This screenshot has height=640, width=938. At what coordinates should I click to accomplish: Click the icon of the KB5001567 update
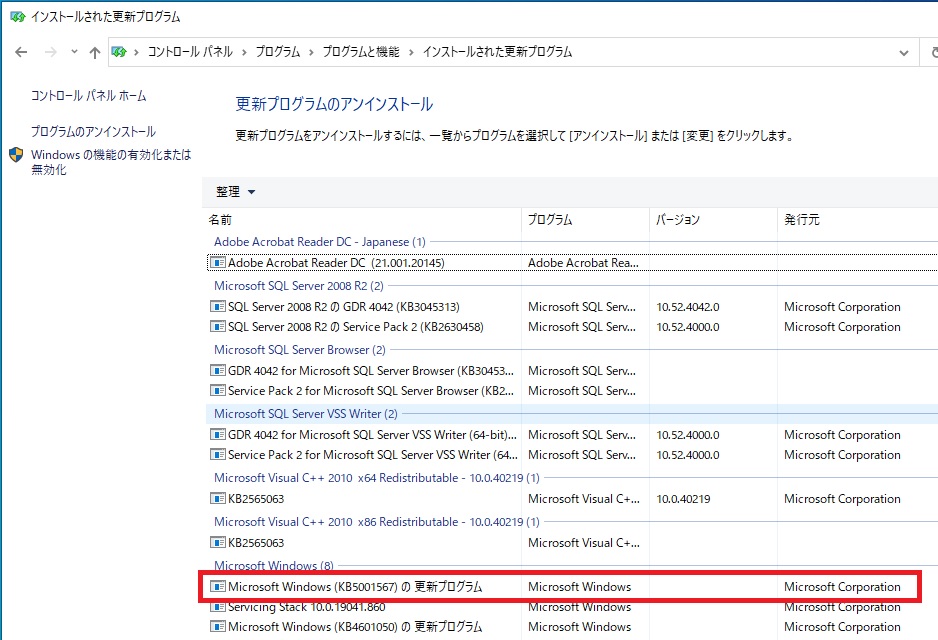[x=218, y=587]
